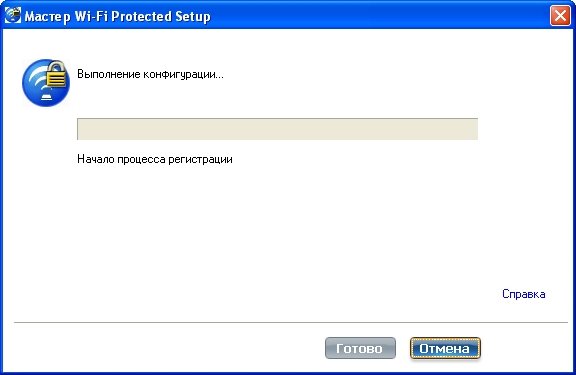Click the word "Setup" in the title bar
576x375 pixels.
coord(193,17)
